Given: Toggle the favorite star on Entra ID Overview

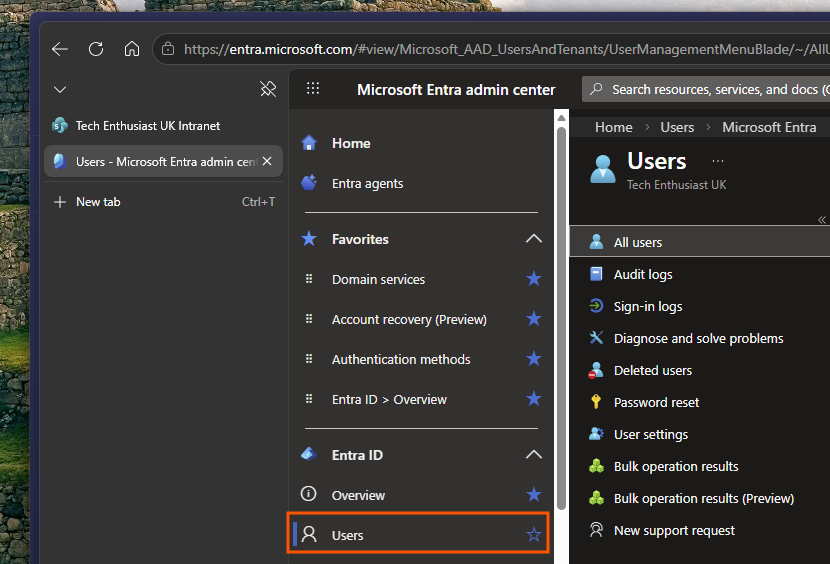Looking at the screenshot, I should tap(534, 495).
